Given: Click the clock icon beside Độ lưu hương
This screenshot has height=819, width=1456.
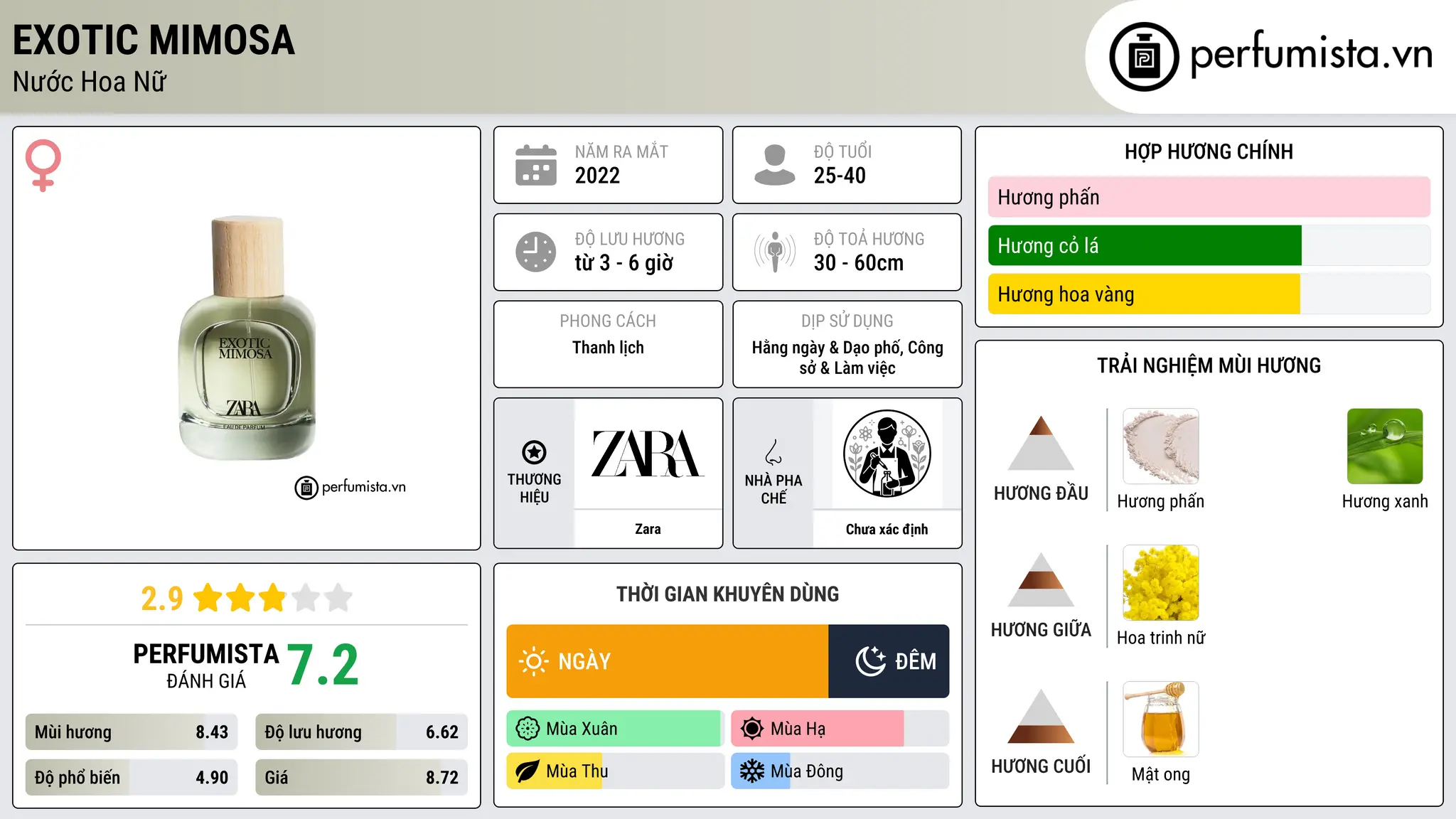Looking at the screenshot, I should pos(536,252).
